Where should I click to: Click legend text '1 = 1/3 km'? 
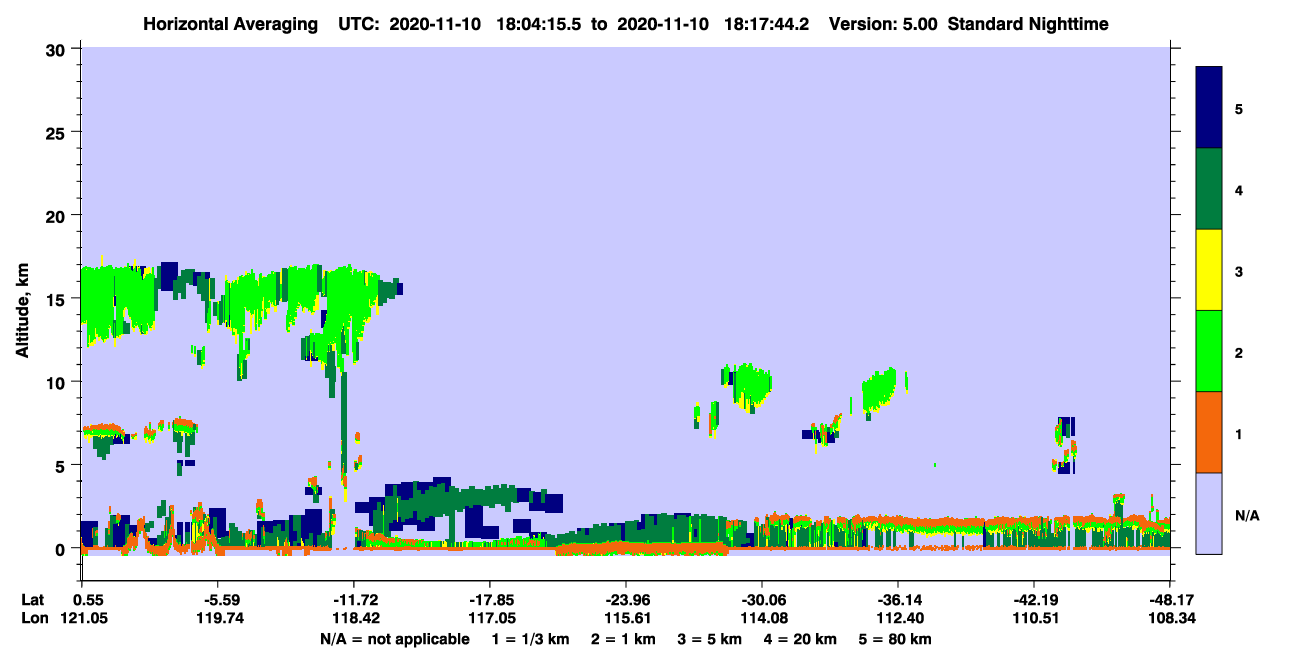click(x=533, y=639)
